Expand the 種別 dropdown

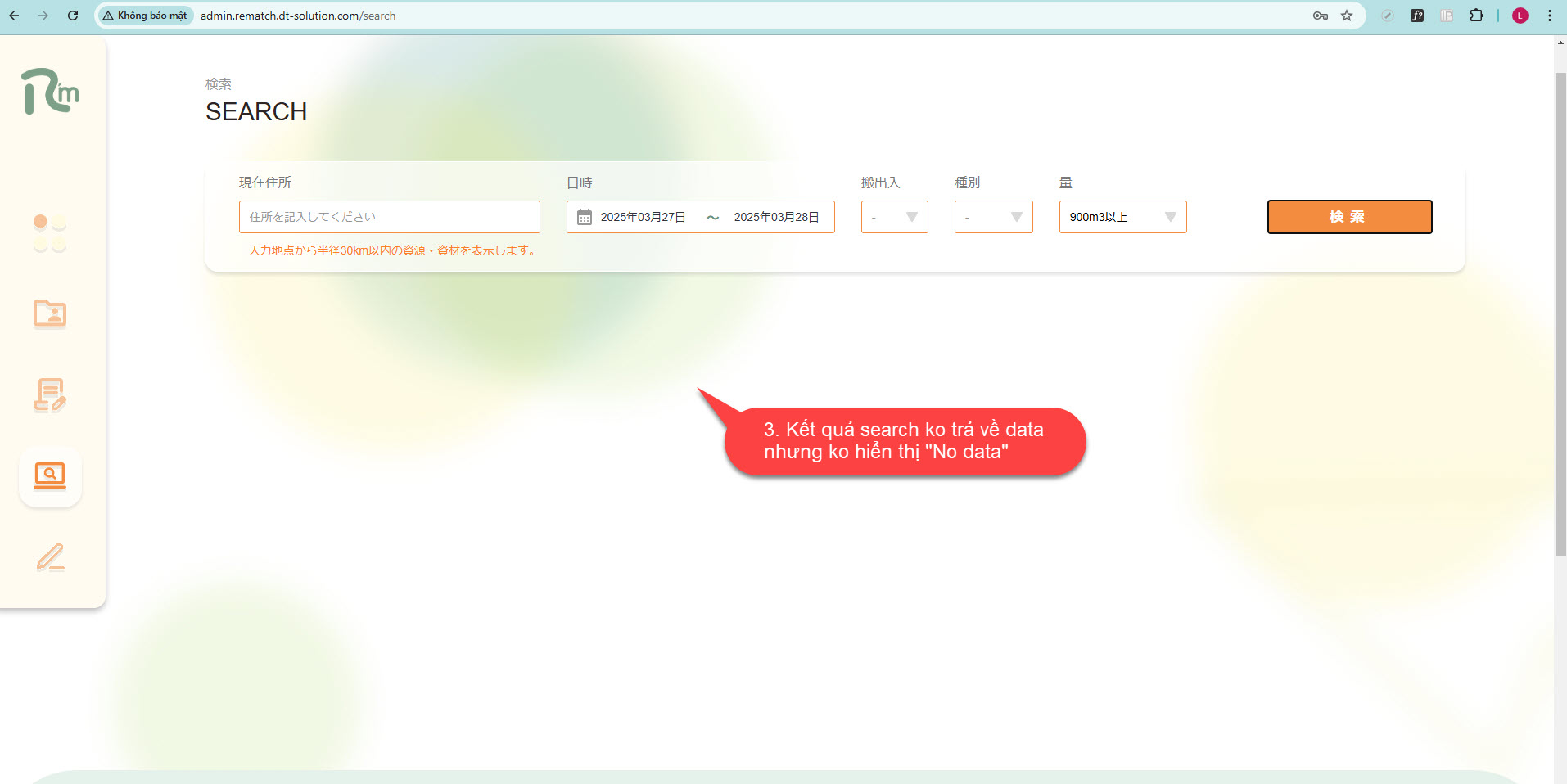coord(993,217)
